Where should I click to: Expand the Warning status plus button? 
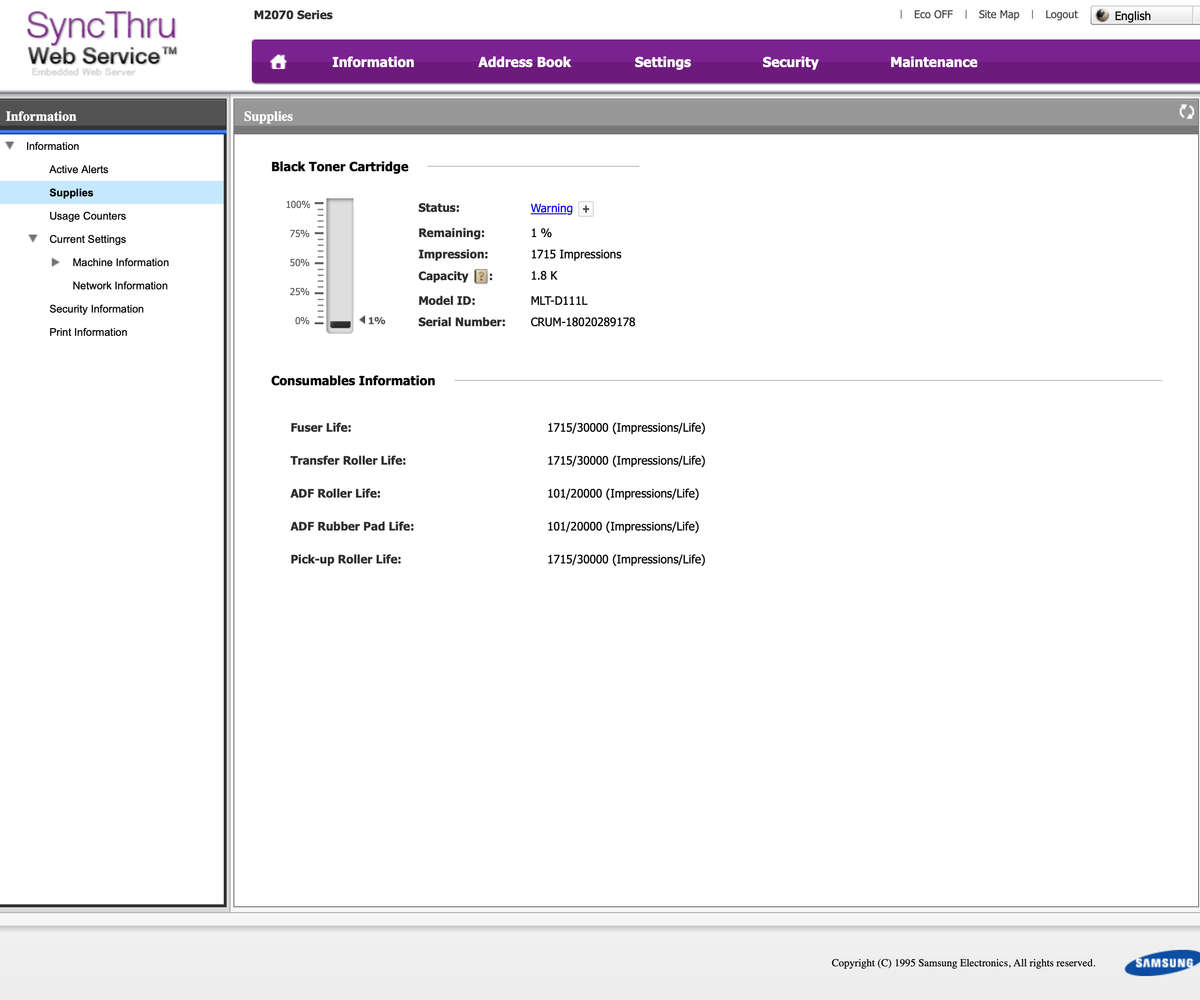586,209
